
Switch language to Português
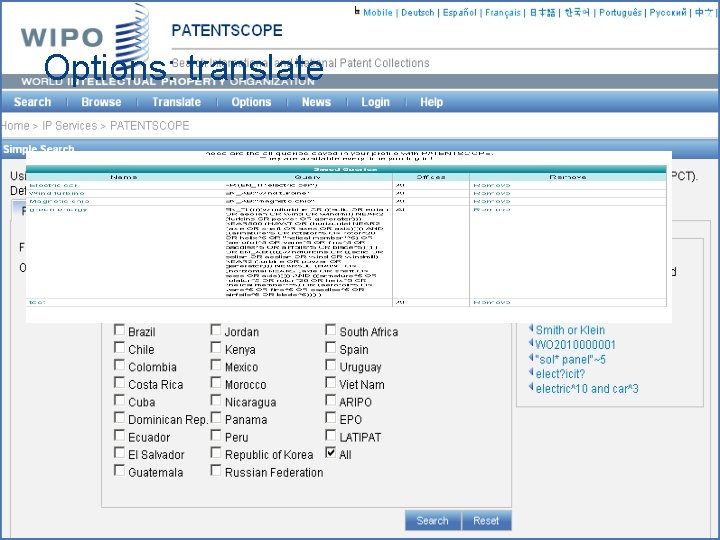coord(620,13)
